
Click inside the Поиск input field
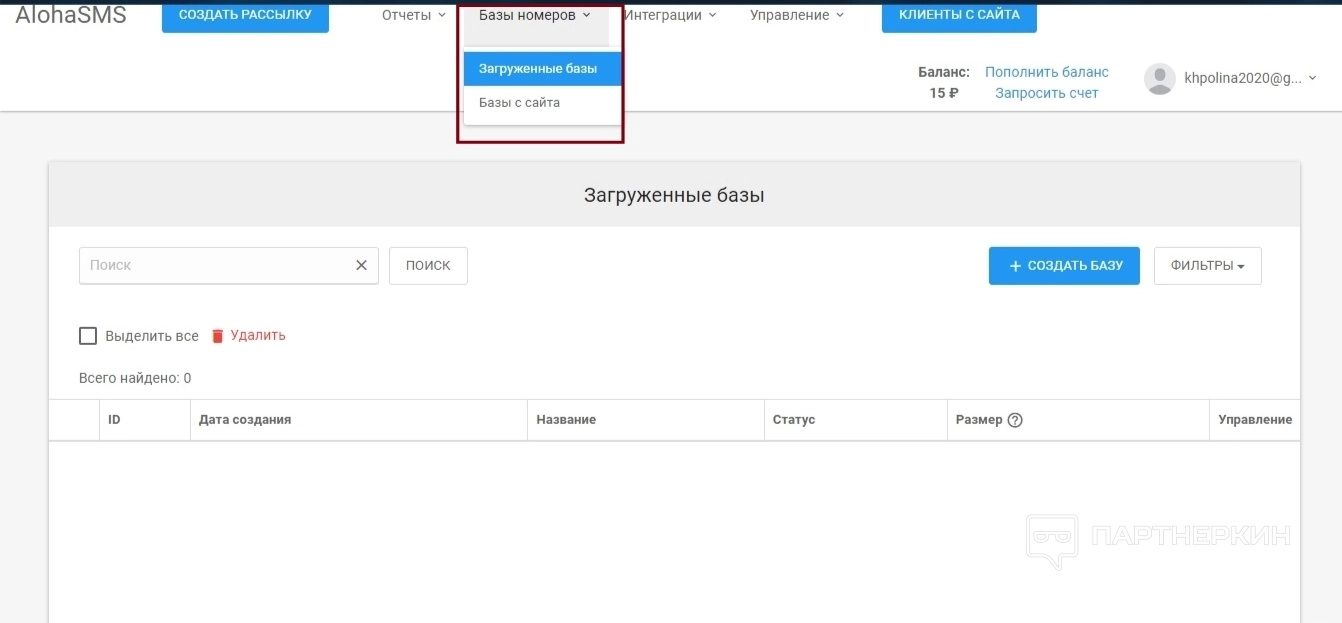215,266
